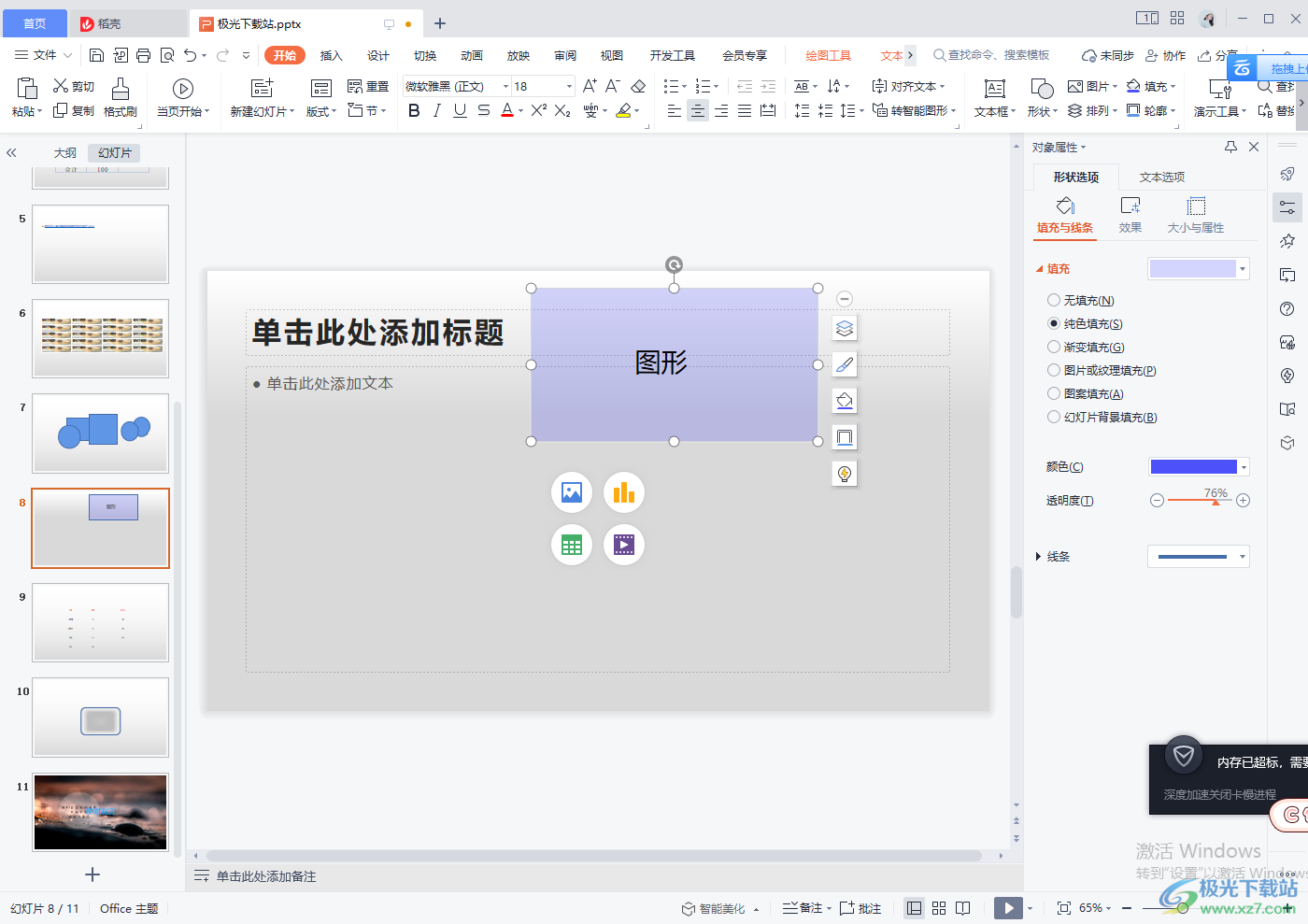Viewport: 1308px width, 924px height.
Task: Click the transparency slider track
Action: click(x=1200, y=501)
